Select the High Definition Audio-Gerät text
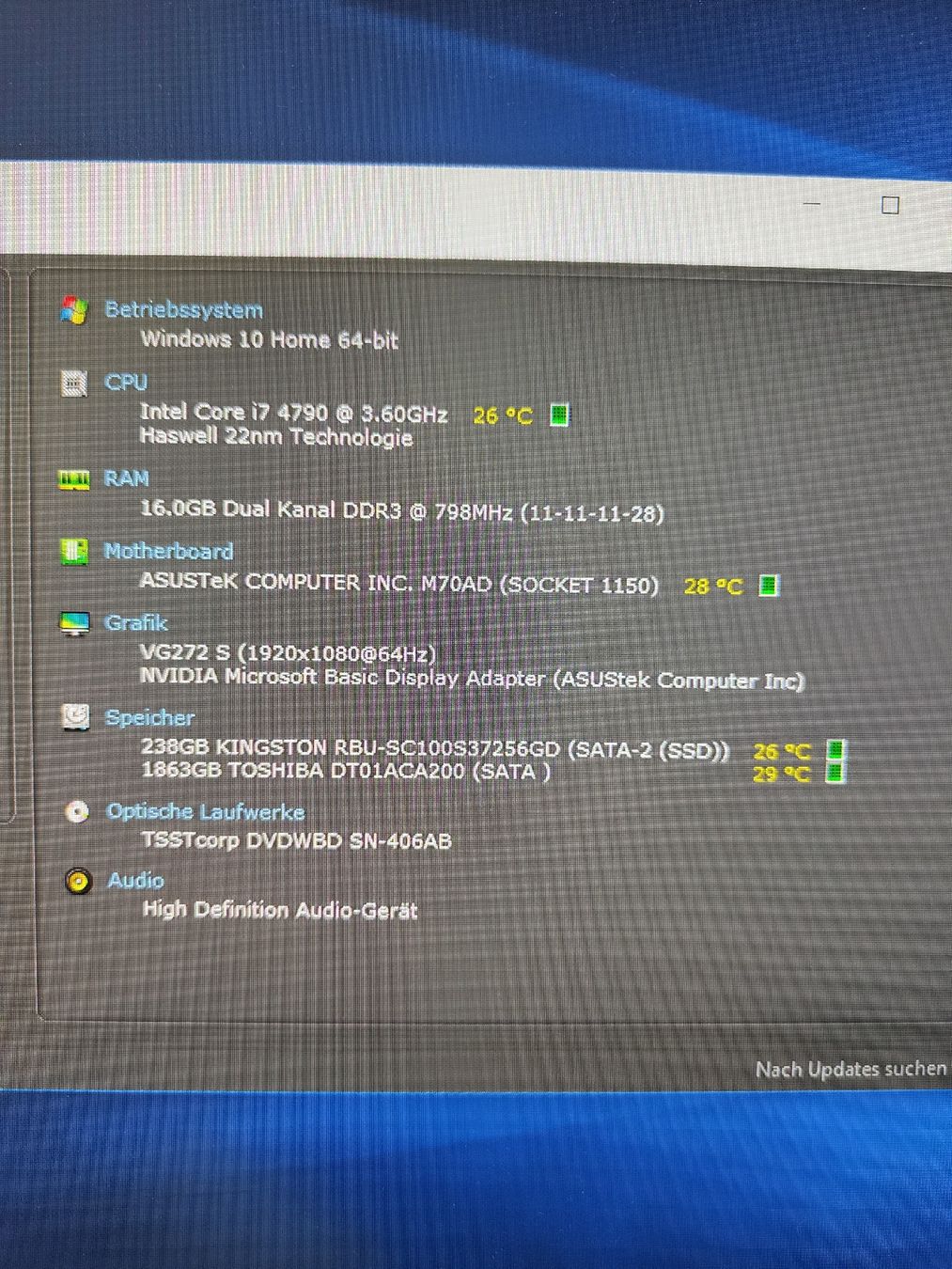 click(x=280, y=910)
